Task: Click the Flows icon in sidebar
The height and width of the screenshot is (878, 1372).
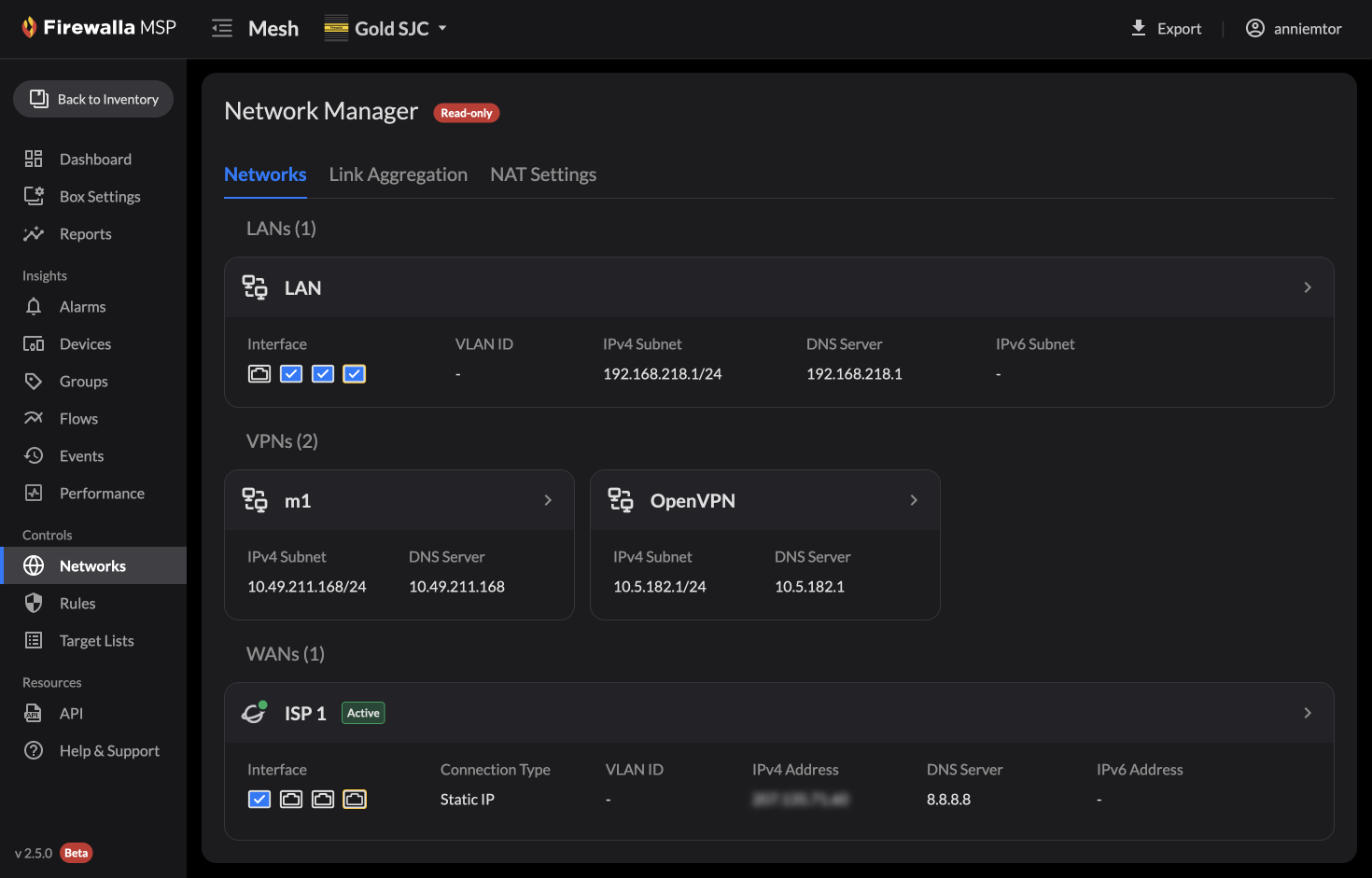Action: (34, 418)
